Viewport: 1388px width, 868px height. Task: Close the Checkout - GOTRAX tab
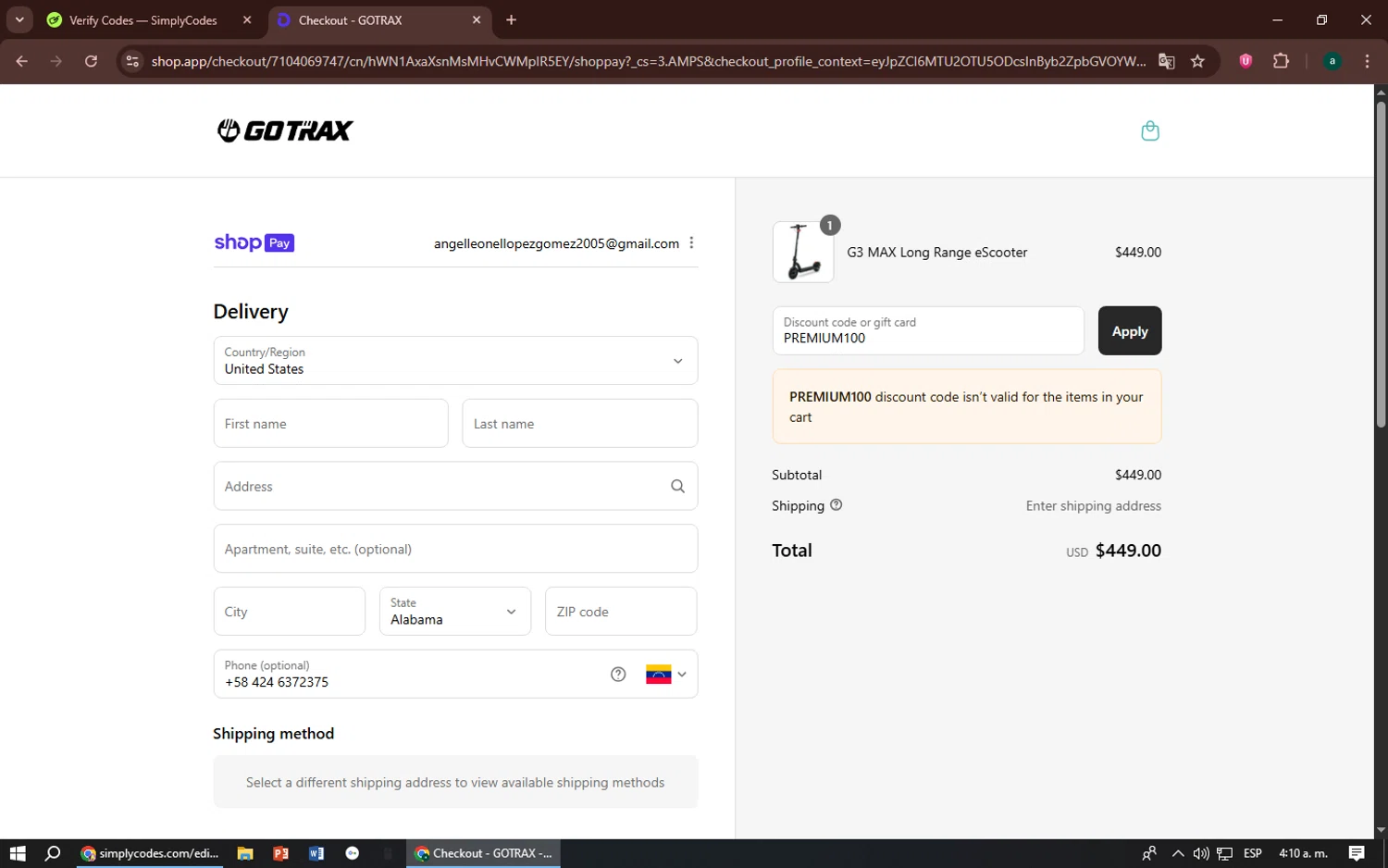(x=477, y=20)
